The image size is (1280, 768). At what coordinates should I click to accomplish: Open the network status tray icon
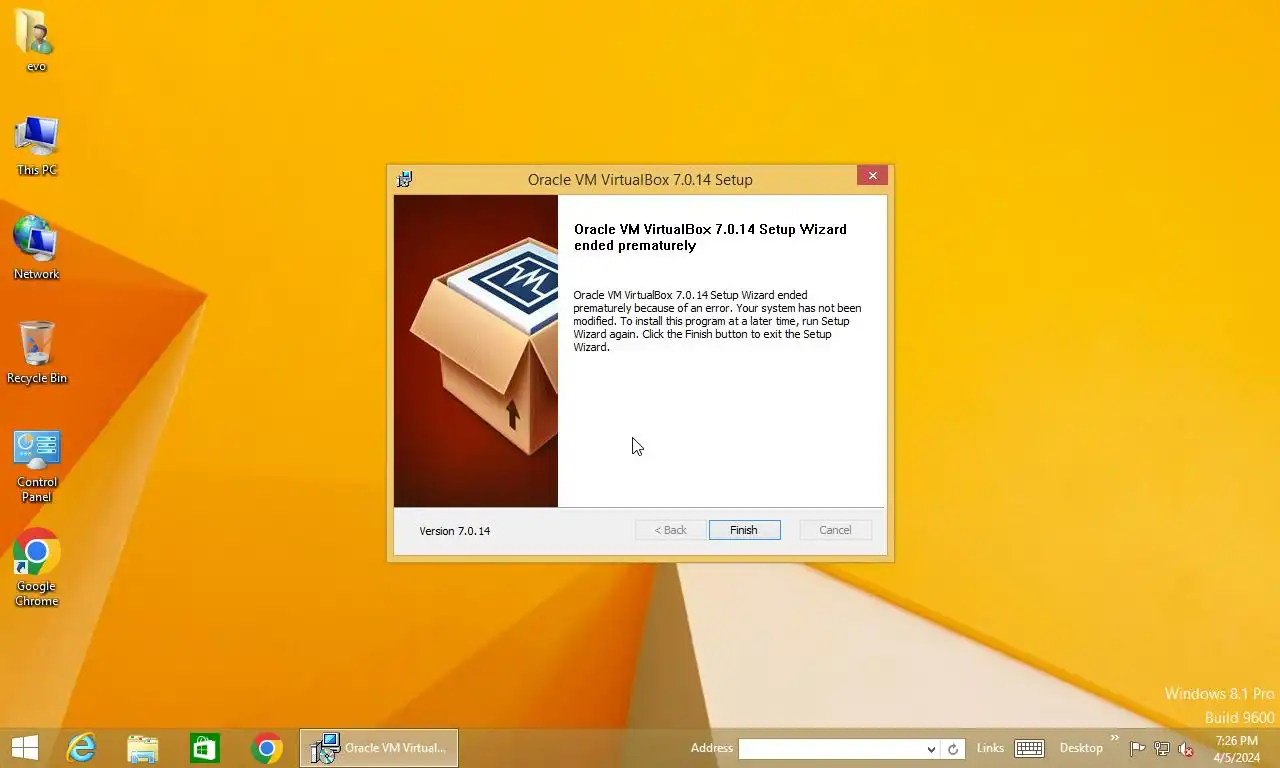pyautogui.click(x=1162, y=749)
